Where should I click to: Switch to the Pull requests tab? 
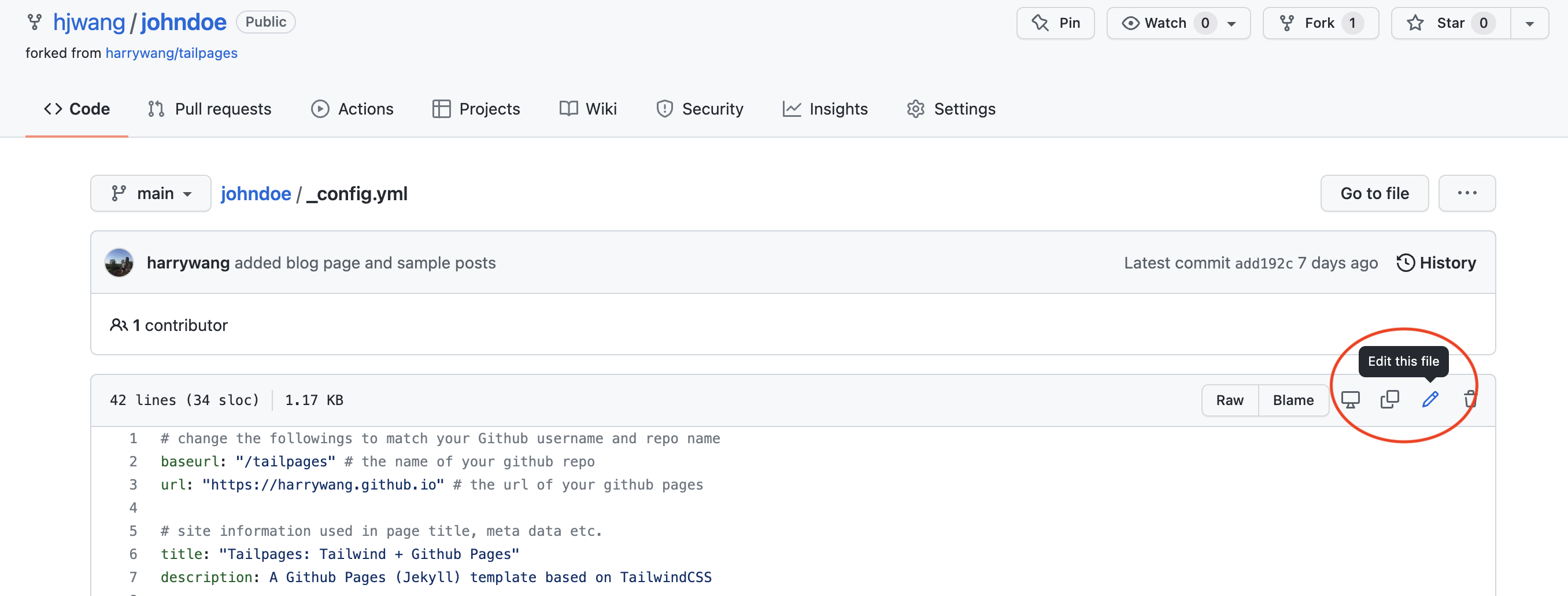[x=209, y=109]
